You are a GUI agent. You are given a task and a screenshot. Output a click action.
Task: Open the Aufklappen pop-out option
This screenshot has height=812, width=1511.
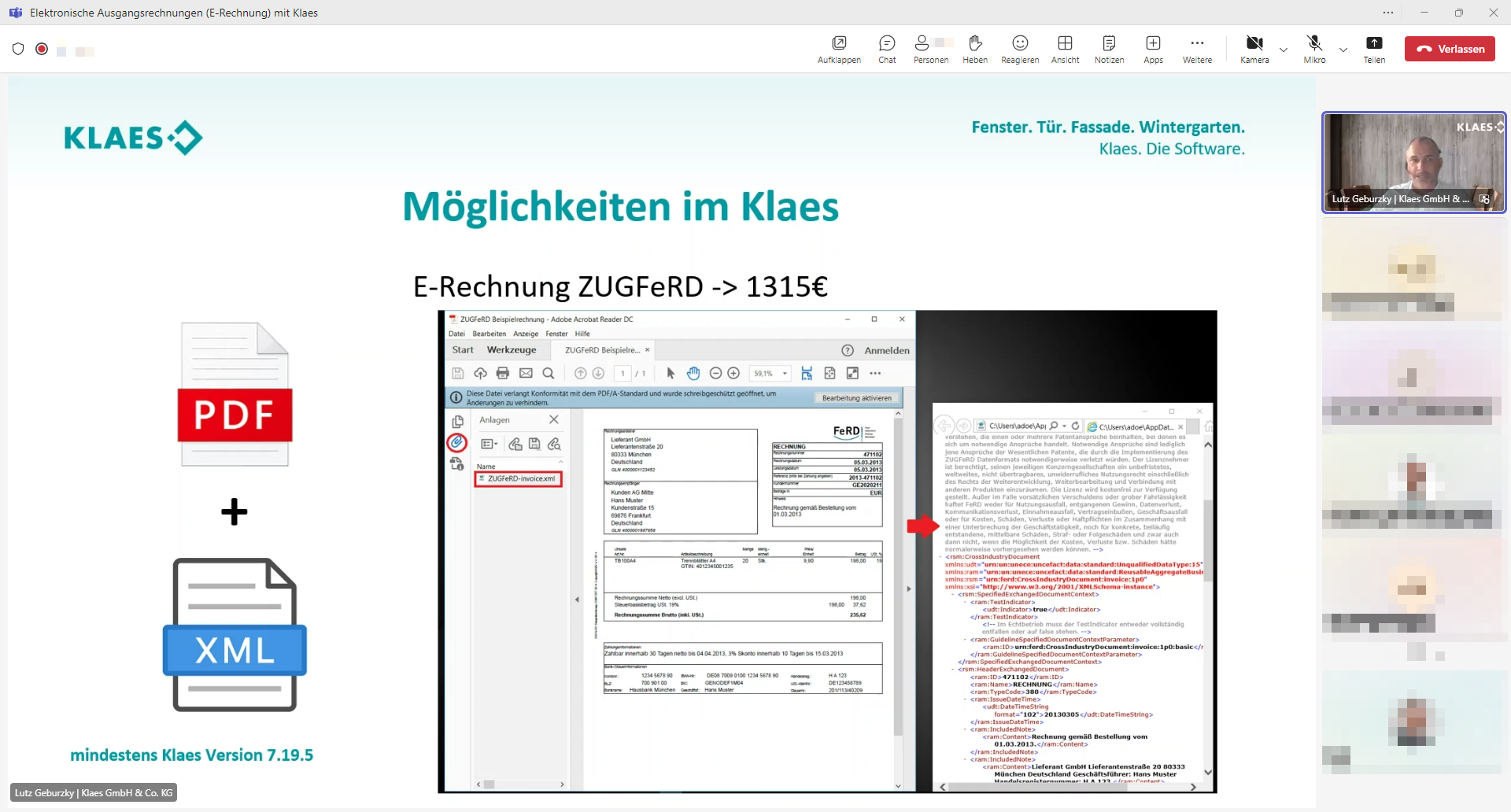tap(839, 49)
